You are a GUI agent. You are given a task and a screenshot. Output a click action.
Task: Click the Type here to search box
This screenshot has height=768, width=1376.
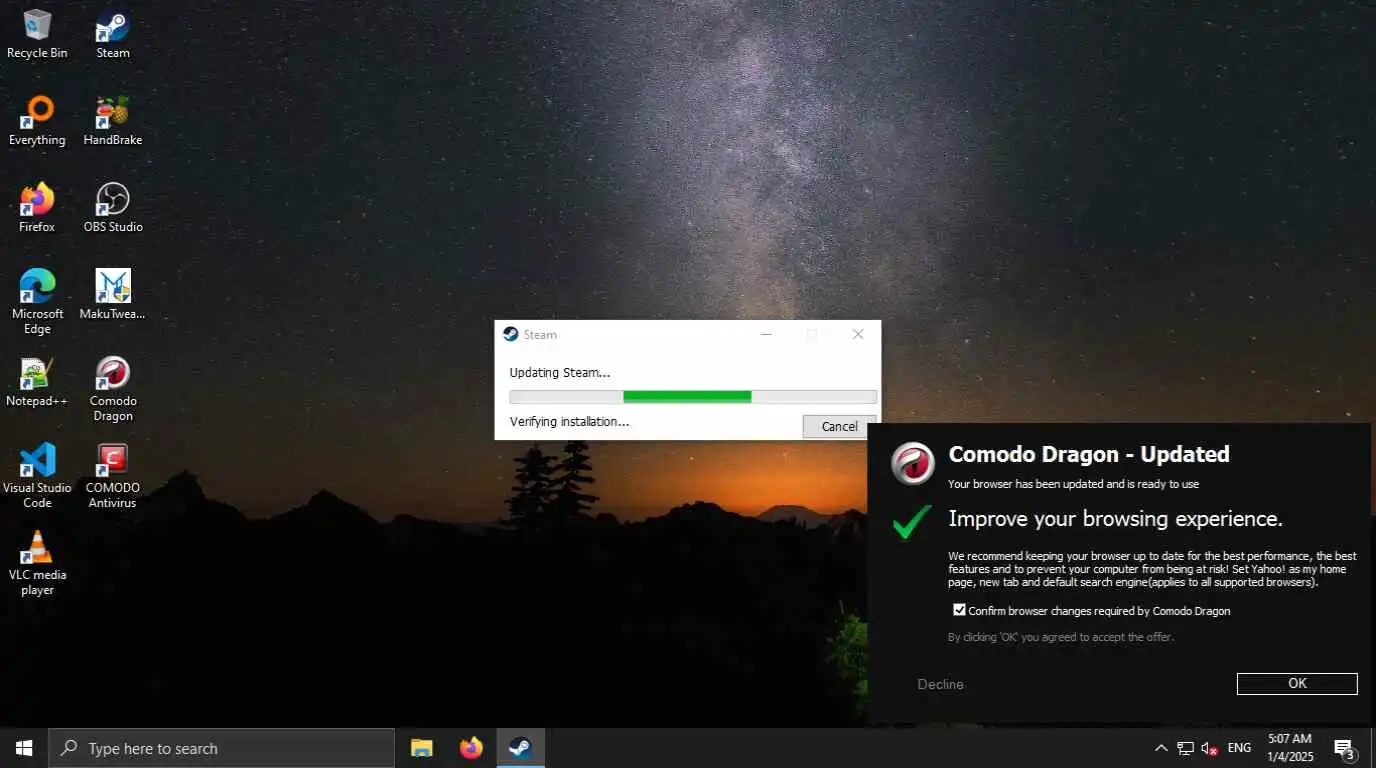pyautogui.click(x=221, y=748)
